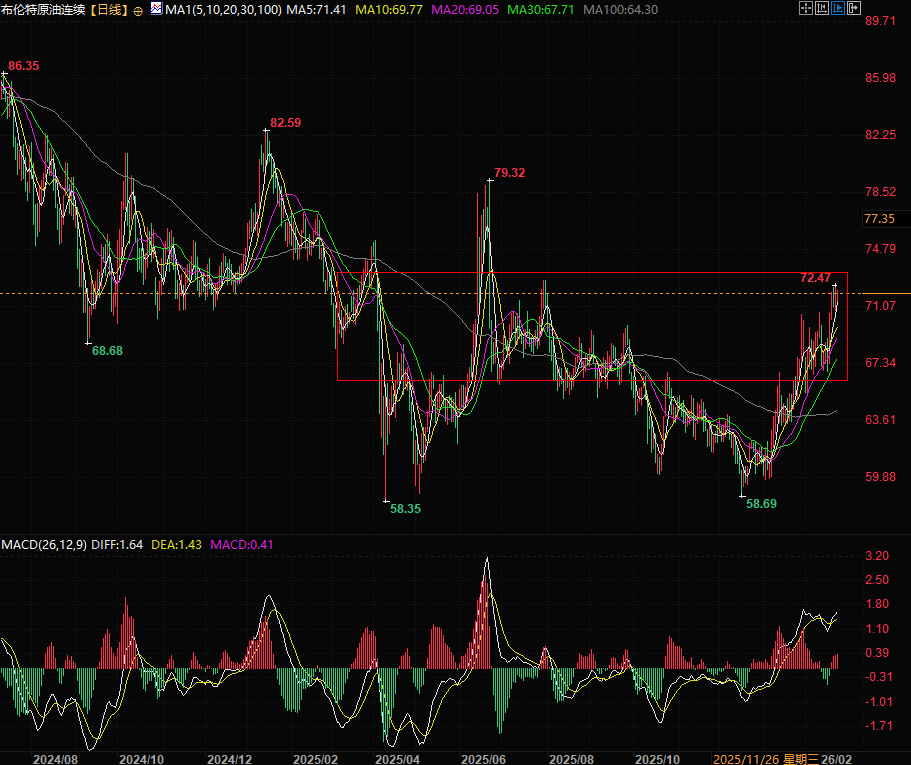Select the 79.32 peak price marker
911x765 pixels.
tap(509, 173)
